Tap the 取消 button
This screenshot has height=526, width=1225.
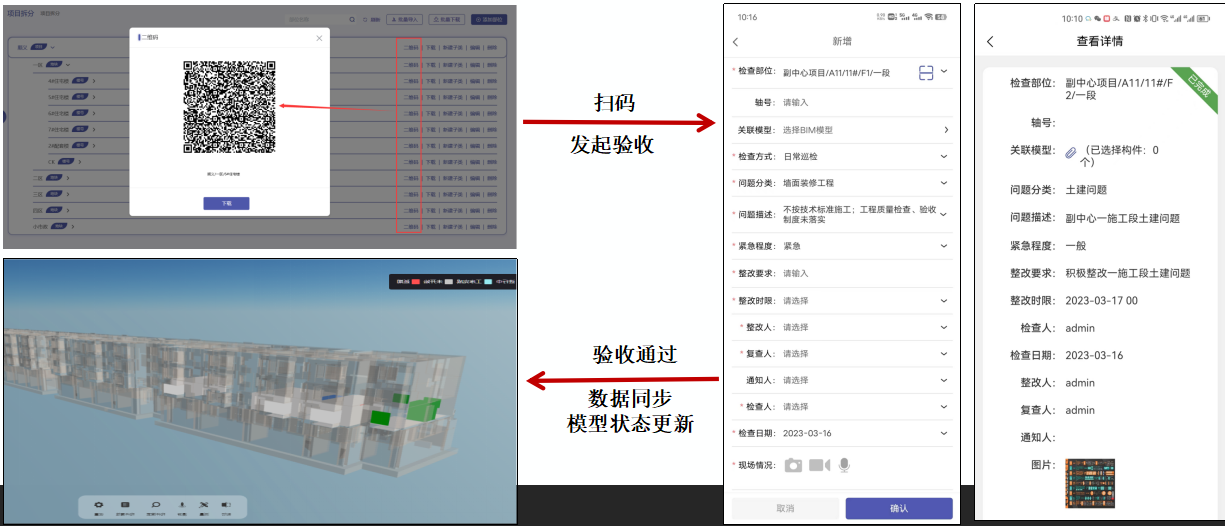coord(785,508)
